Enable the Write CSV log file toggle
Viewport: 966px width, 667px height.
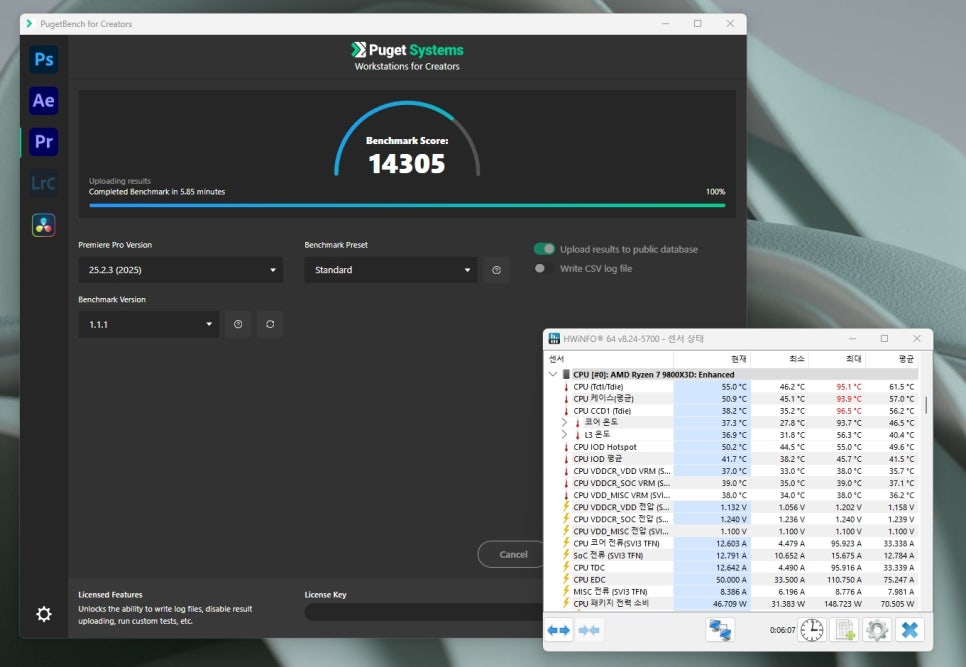(x=544, y=269)
